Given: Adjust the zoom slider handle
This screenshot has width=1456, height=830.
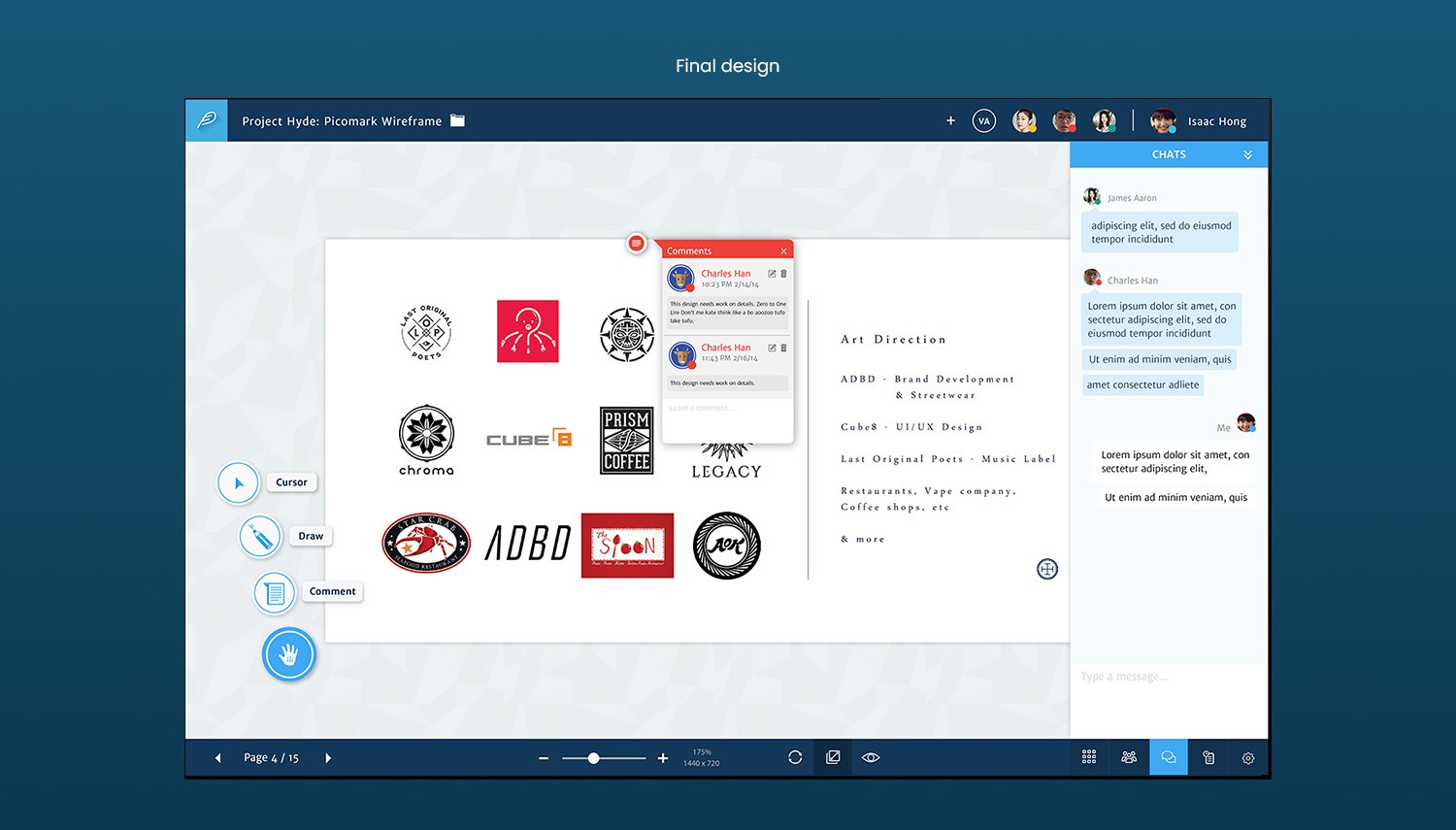Looking at the screenshot, I should [593, 758].
